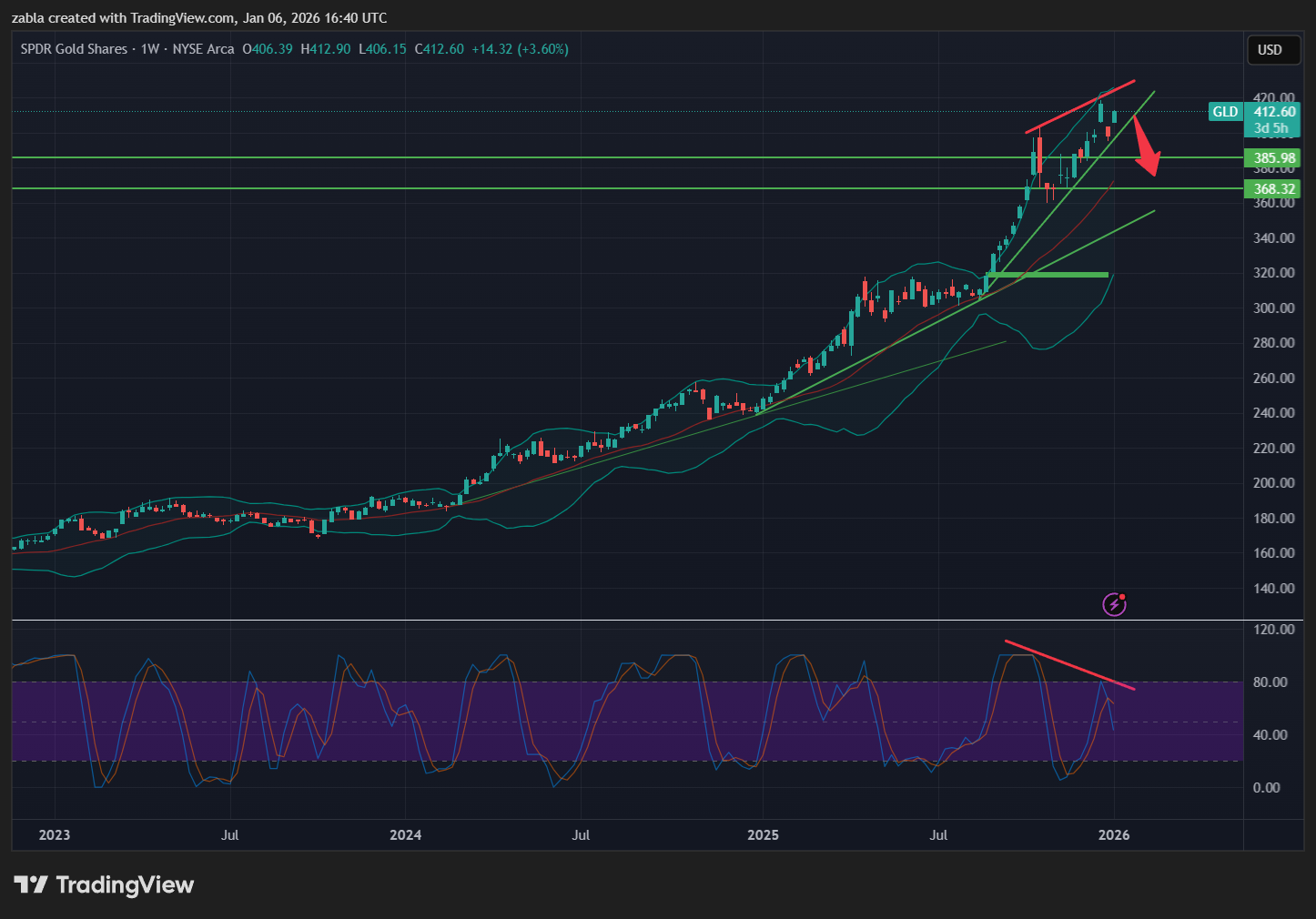Click the 412.60 current price label
The height and width of the screenshot is (919, 1316).
pos(1274,112)
